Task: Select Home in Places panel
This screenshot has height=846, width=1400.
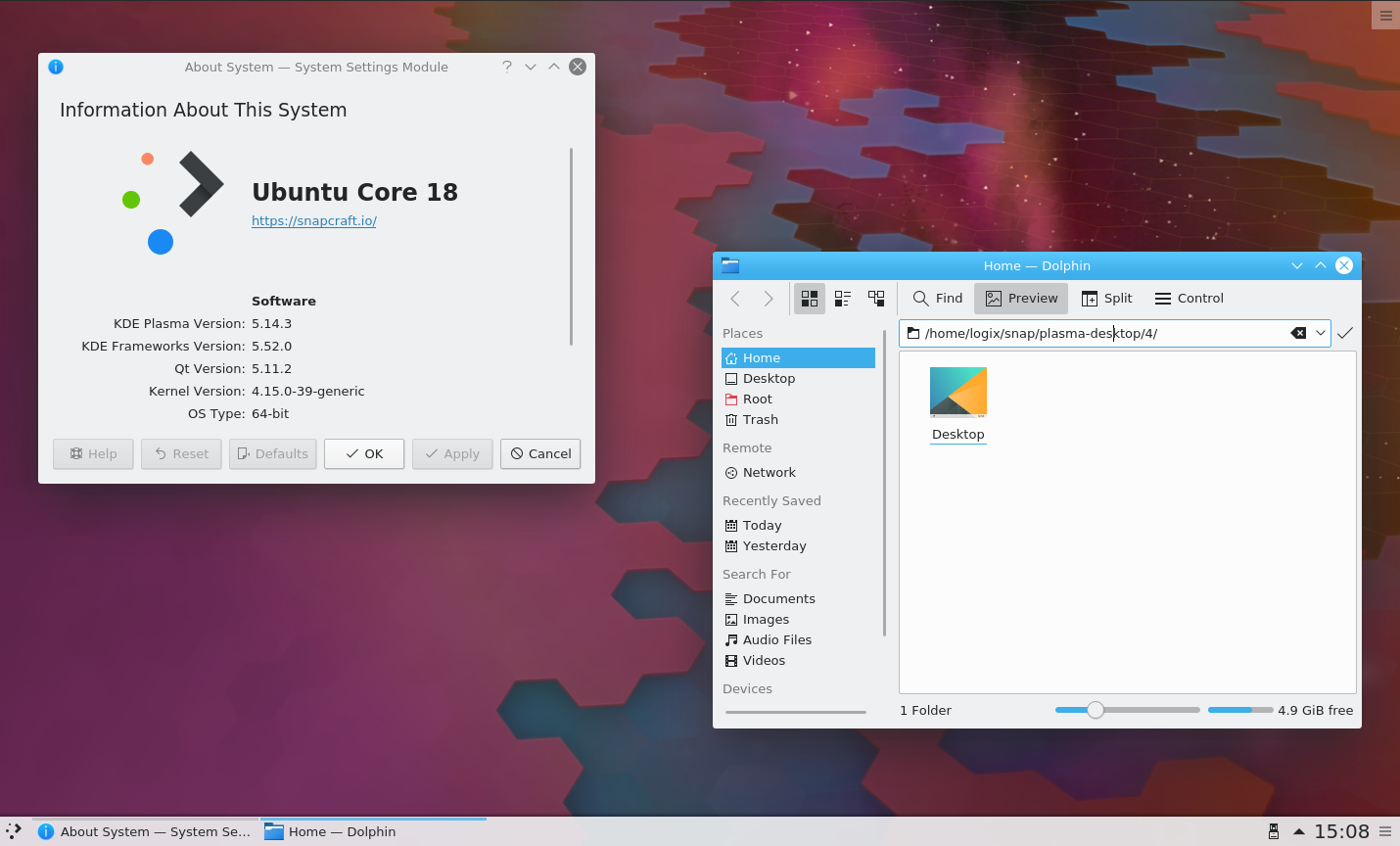Action: [x=798, y=358]
